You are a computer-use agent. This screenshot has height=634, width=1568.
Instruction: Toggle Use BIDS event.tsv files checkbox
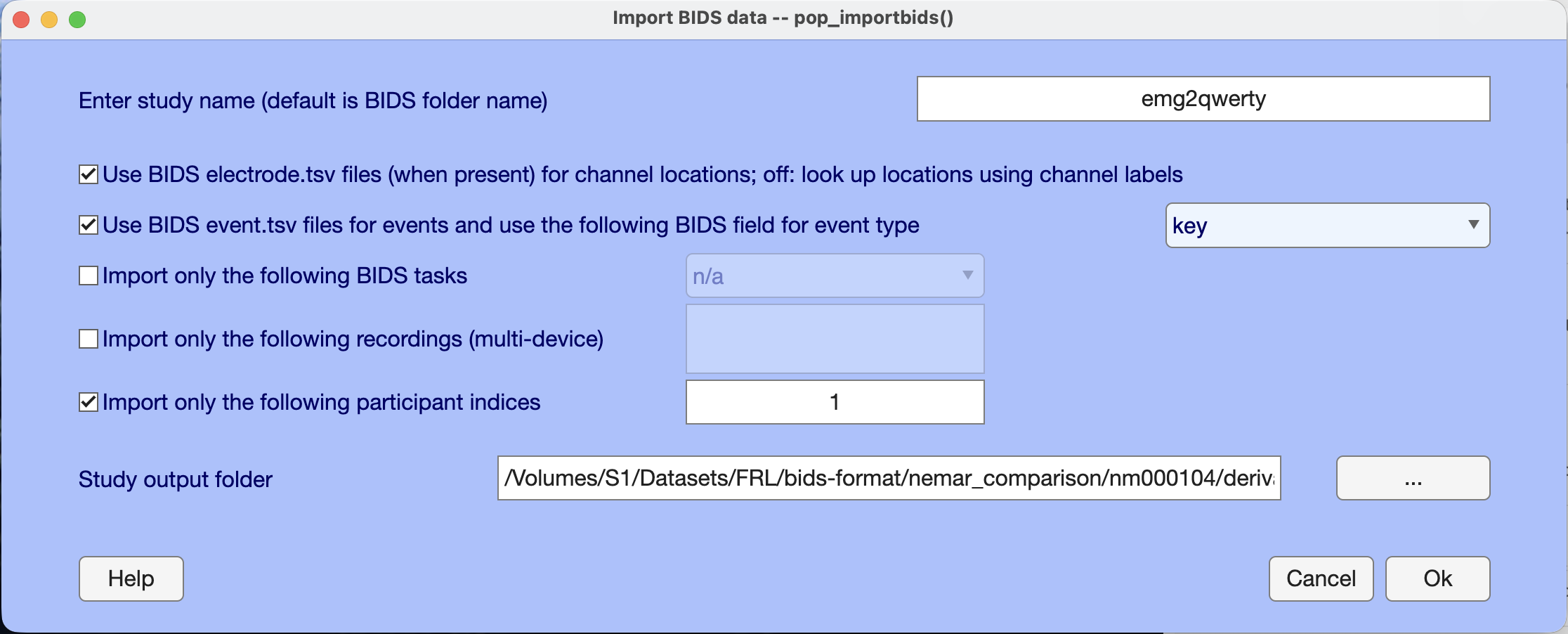[x=89, y=225]
